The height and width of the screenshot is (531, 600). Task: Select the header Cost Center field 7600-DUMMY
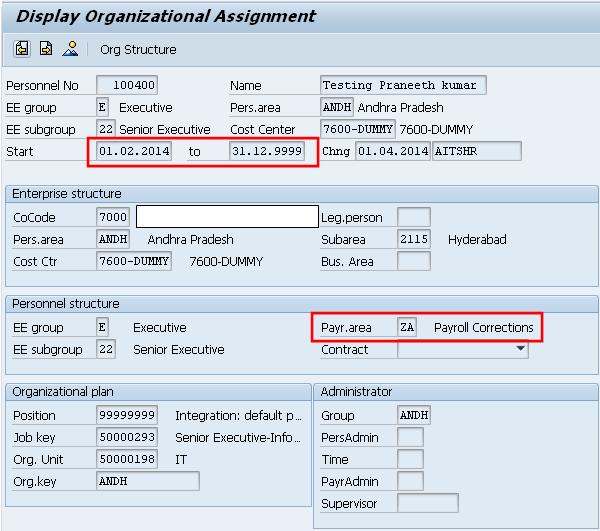coord(357,129)
